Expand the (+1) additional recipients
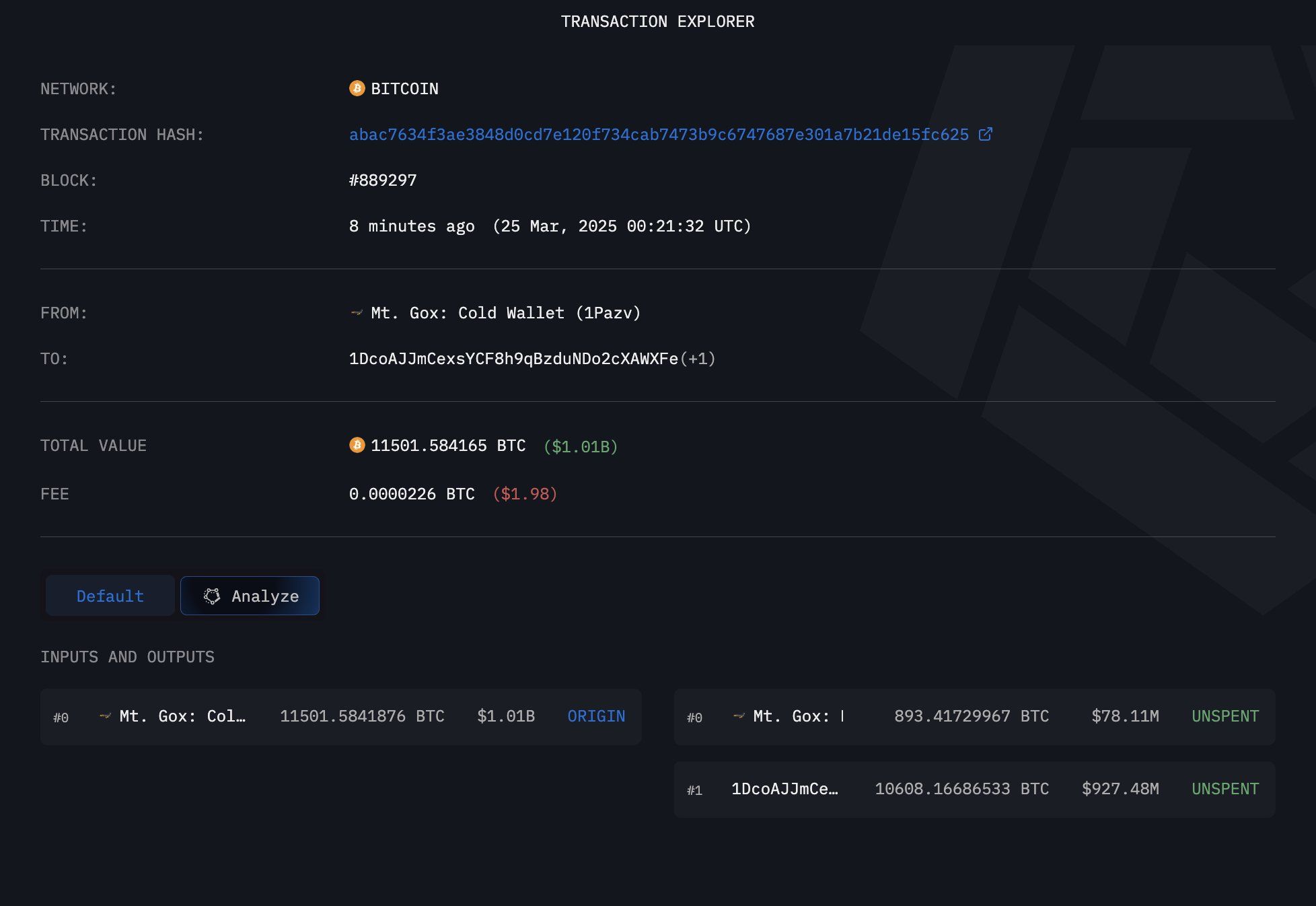 click(698, 359)
